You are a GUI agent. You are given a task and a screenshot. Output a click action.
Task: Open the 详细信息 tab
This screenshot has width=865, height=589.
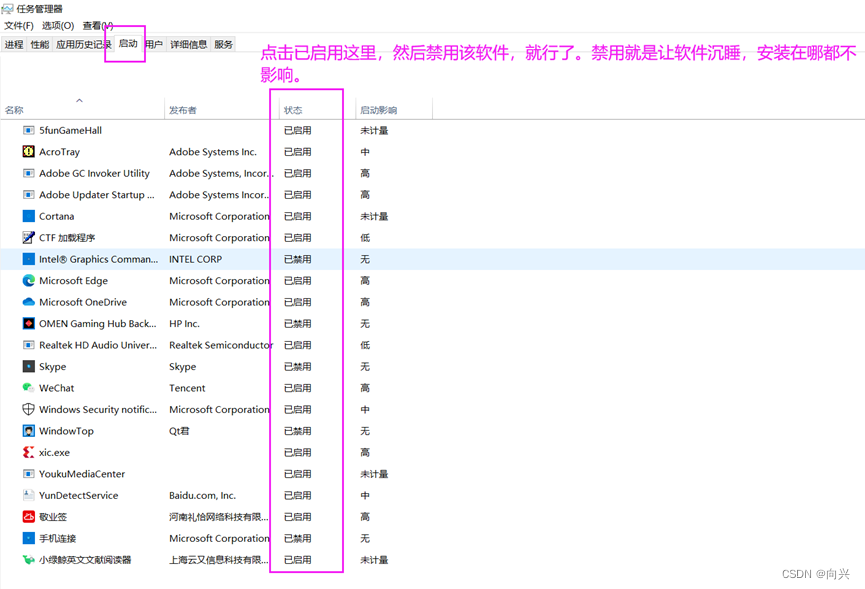(x=189, y=45)
